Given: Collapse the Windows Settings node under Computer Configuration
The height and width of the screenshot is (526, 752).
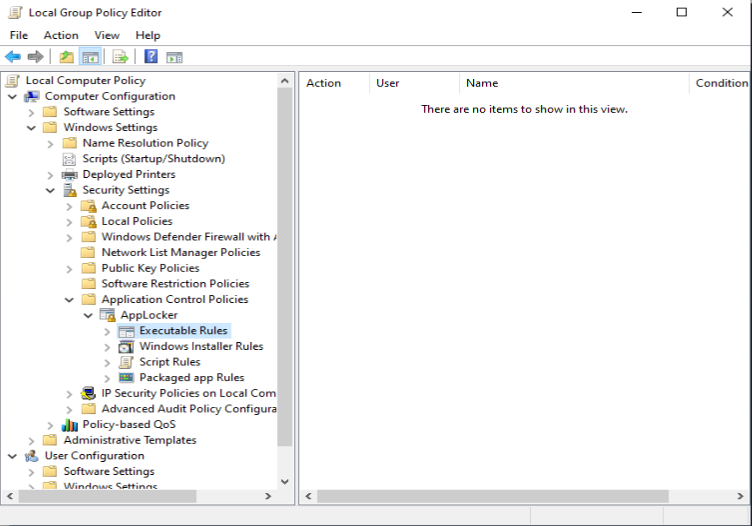Looking at the screenshot, I should (x=31, y=128).
